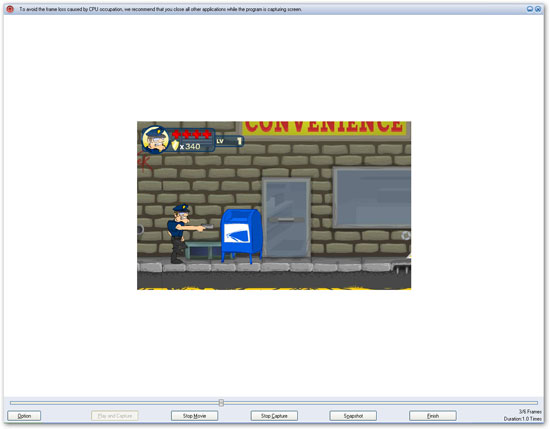This screenshot has width=550, height=429.
Task: Click the Stop Capture button
Action: click(274, 416)
